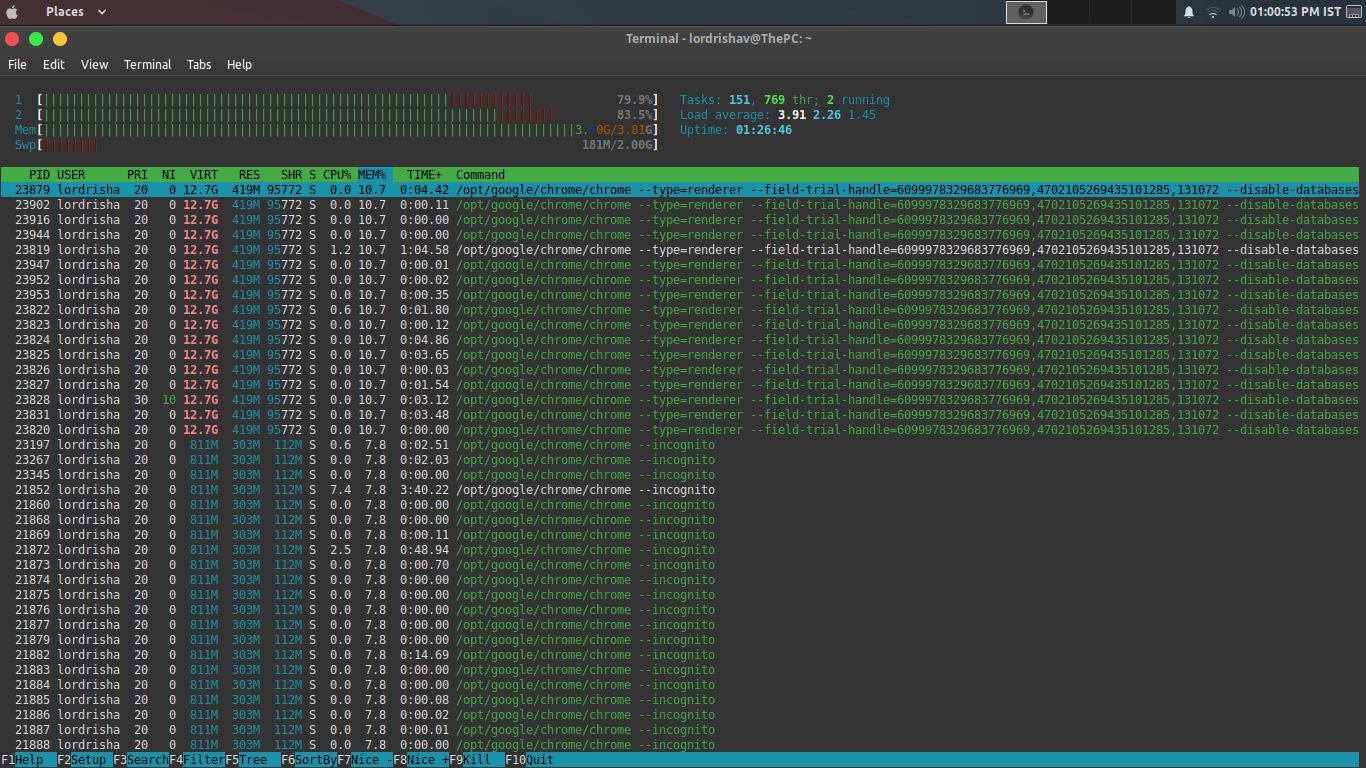Click the Command column header
The image size is (1366, 768).
481,175
